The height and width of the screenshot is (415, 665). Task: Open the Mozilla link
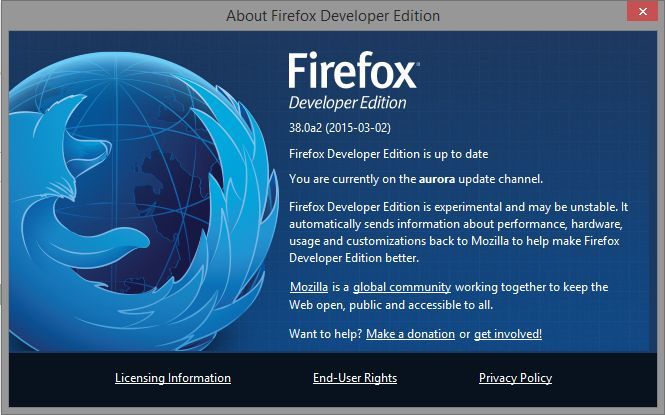309,287
